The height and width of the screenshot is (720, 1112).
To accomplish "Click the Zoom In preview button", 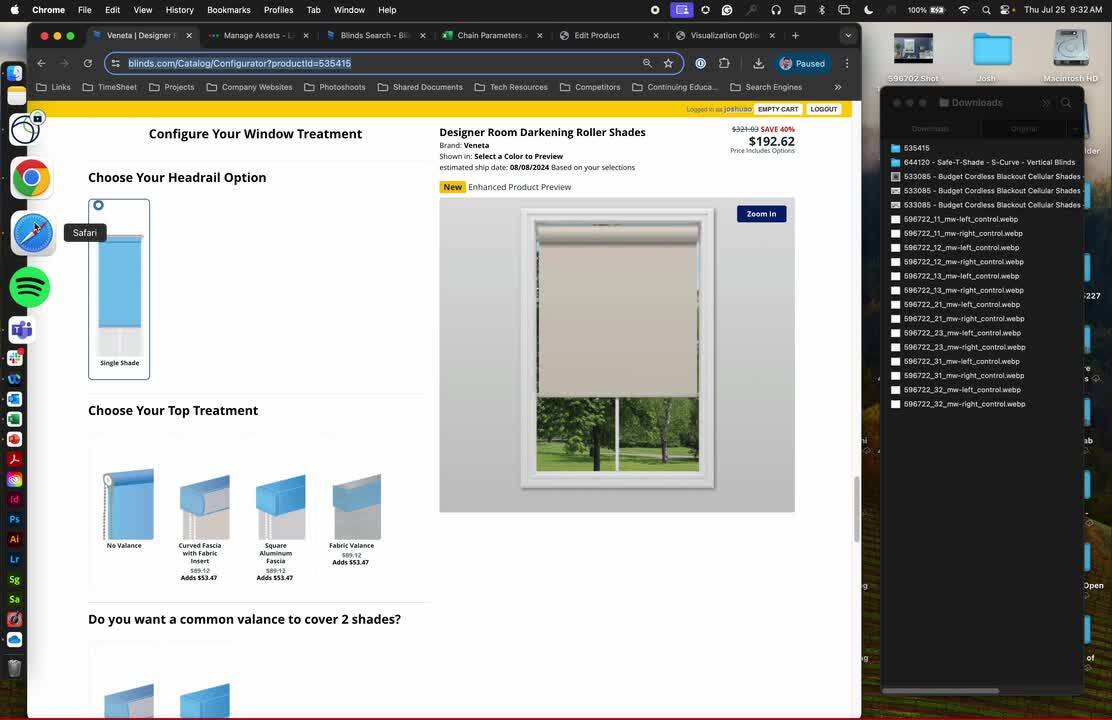I will pyautogui.click(x=761, y=214).
